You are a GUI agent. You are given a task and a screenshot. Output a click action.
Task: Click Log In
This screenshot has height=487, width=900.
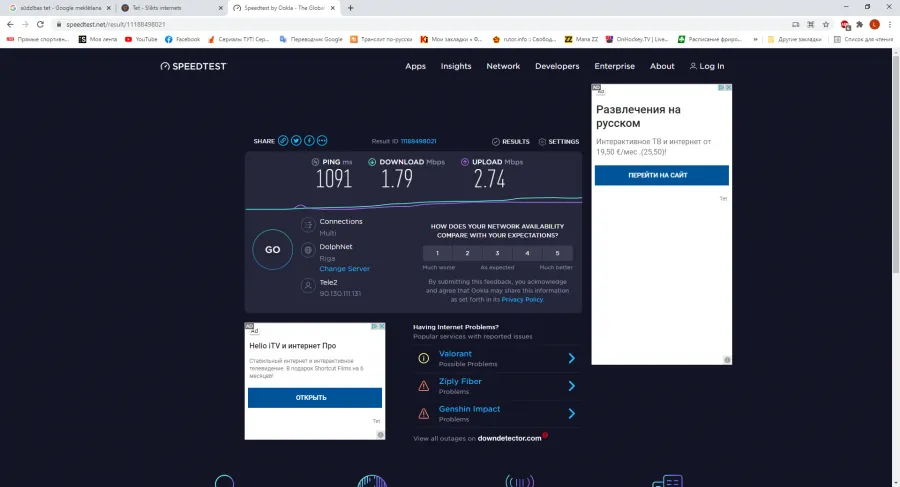tap(707, 66)
